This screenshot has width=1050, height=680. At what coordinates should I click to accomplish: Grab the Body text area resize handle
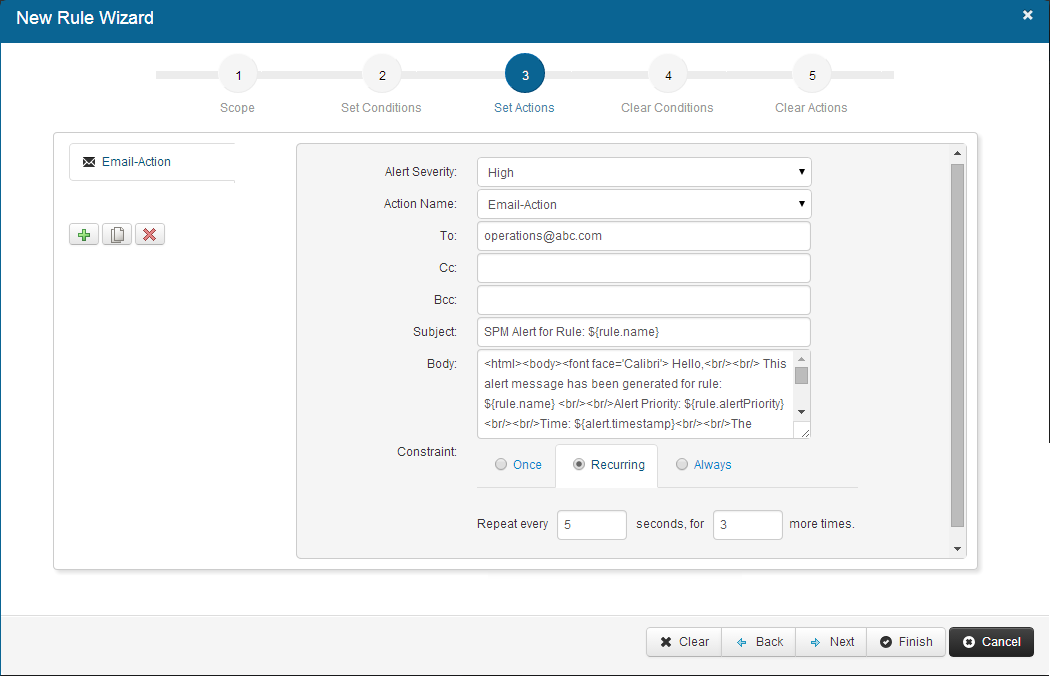[x=804, y=433]
